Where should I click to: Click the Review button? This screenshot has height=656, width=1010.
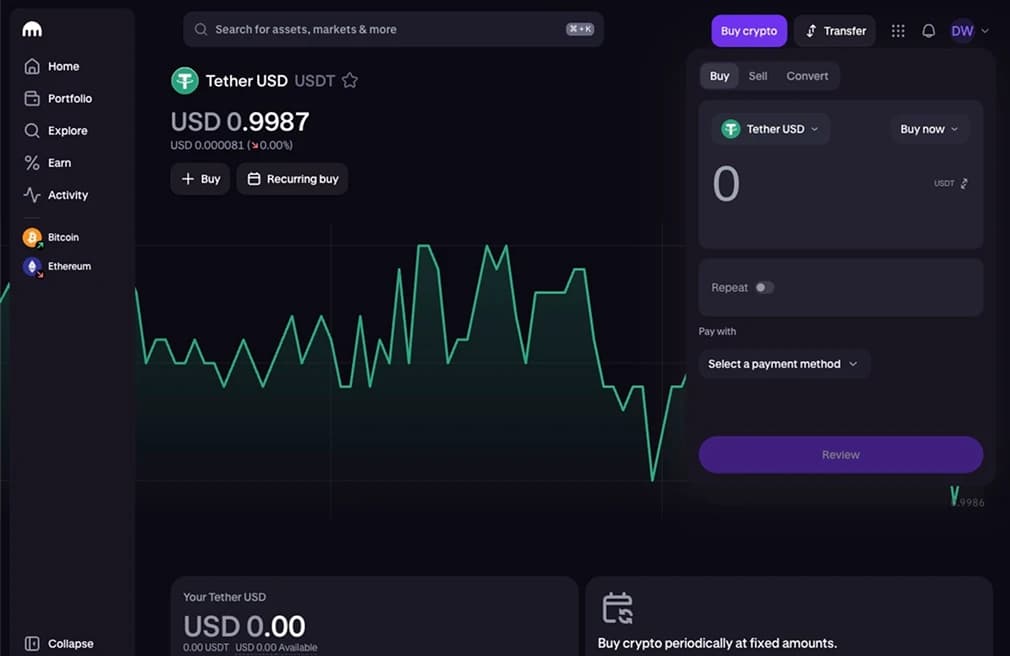click(841, 455)
